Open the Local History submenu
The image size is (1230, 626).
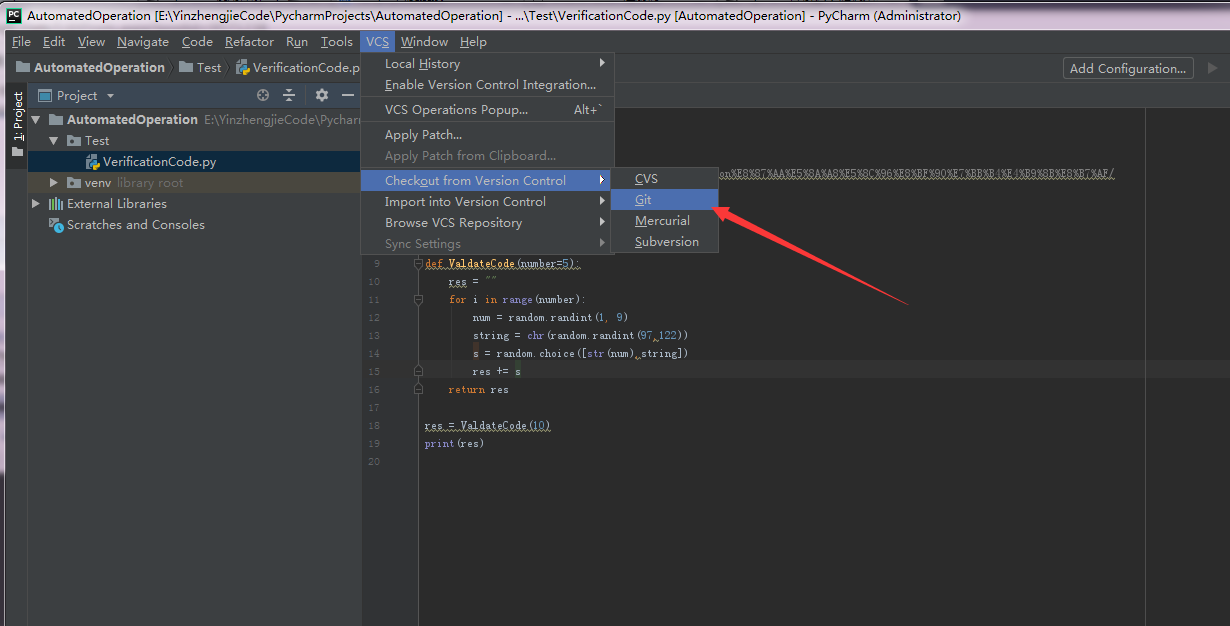coord(487,64)
